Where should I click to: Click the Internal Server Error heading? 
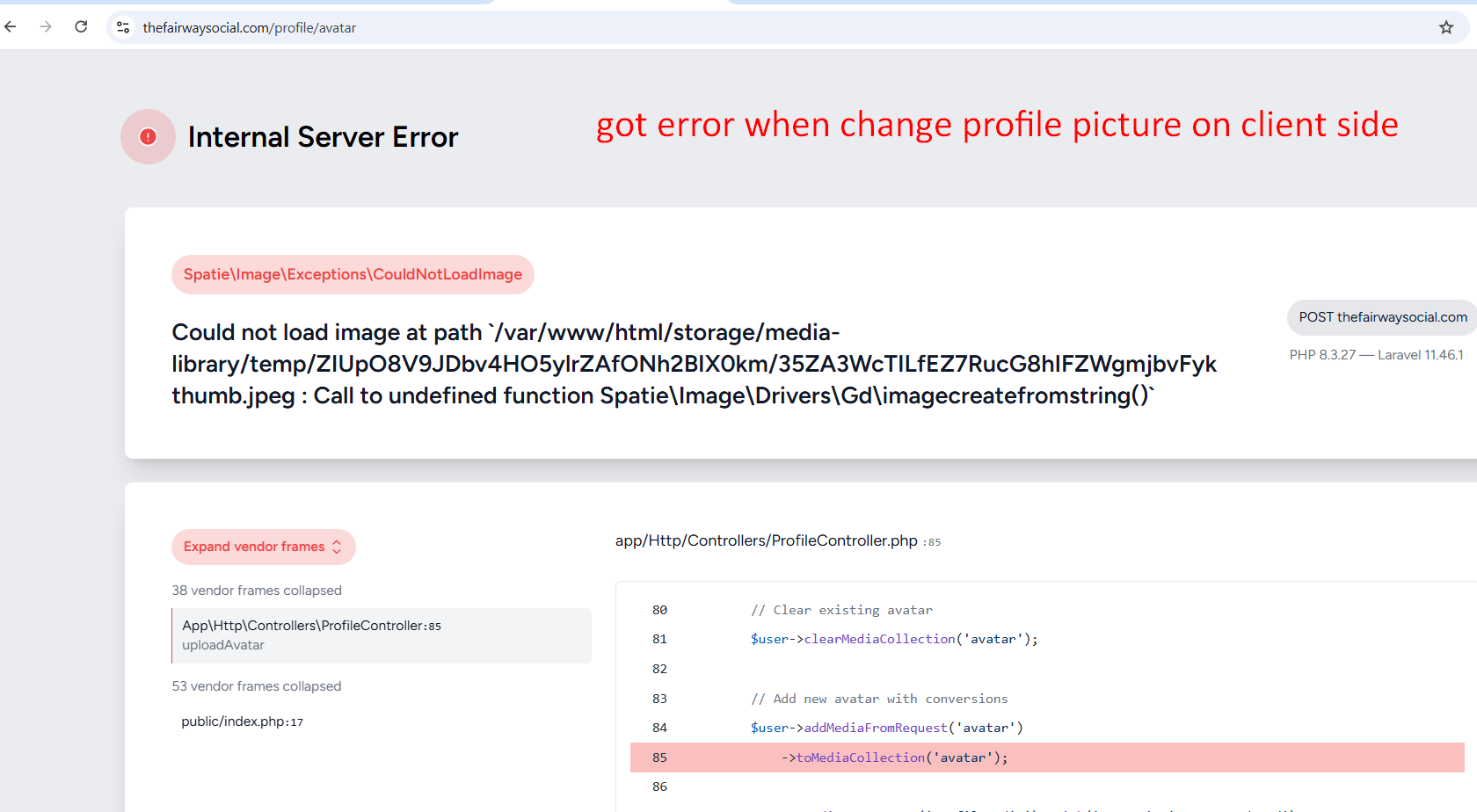(x=323, y=137)
